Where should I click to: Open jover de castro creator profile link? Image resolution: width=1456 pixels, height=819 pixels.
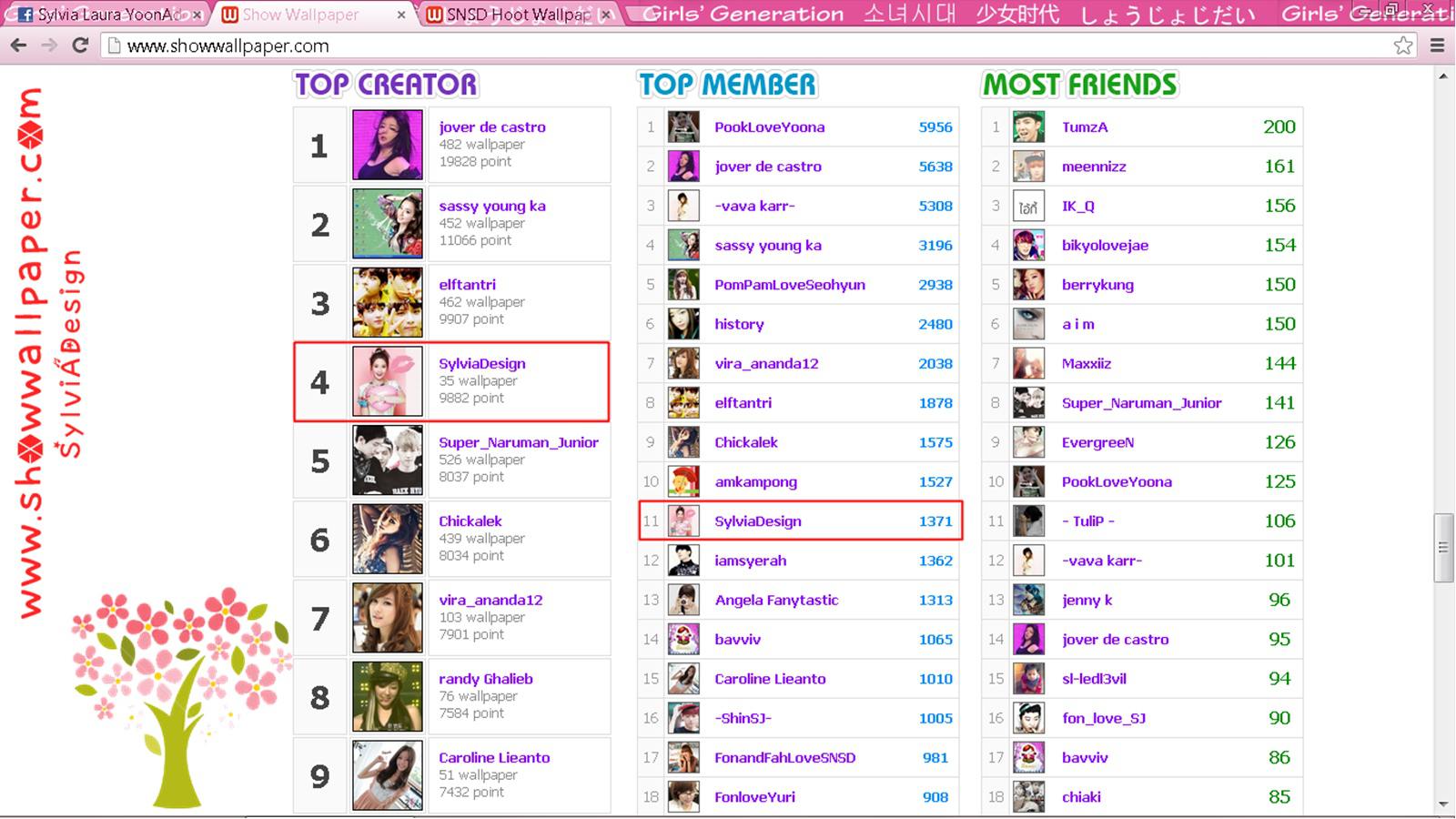[x=492, y=127]
